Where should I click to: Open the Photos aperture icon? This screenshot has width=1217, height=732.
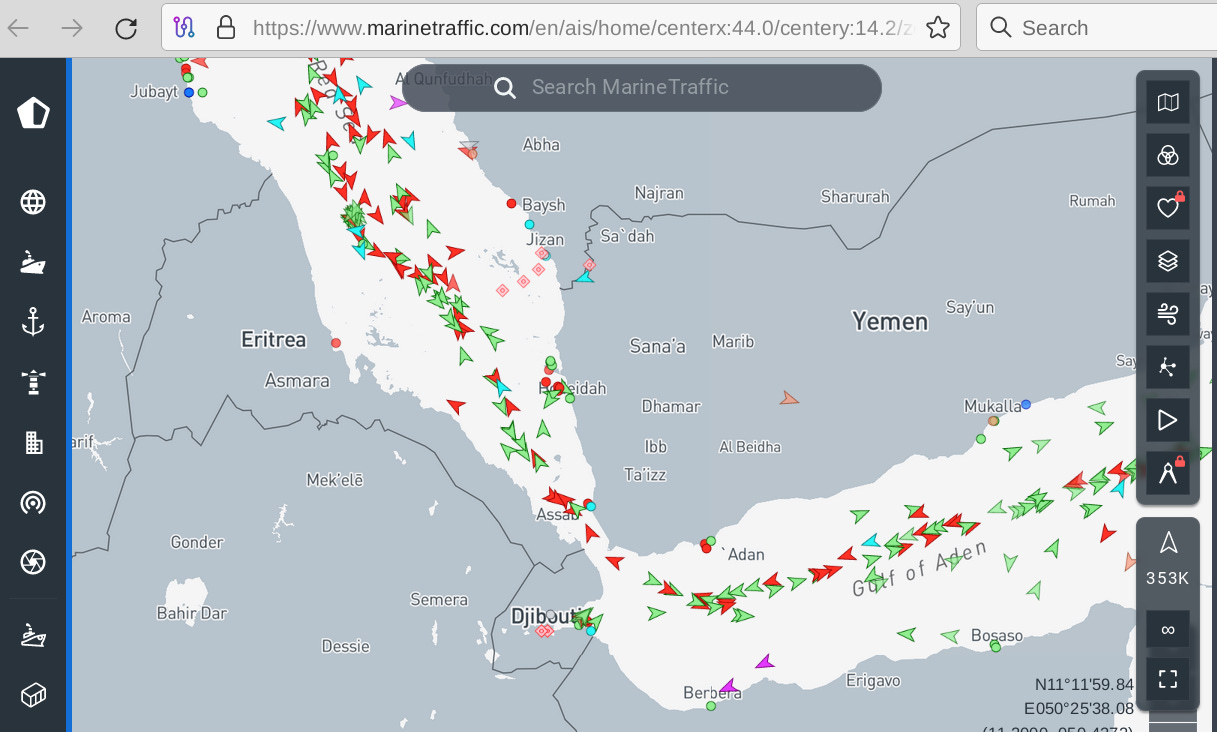33,562
